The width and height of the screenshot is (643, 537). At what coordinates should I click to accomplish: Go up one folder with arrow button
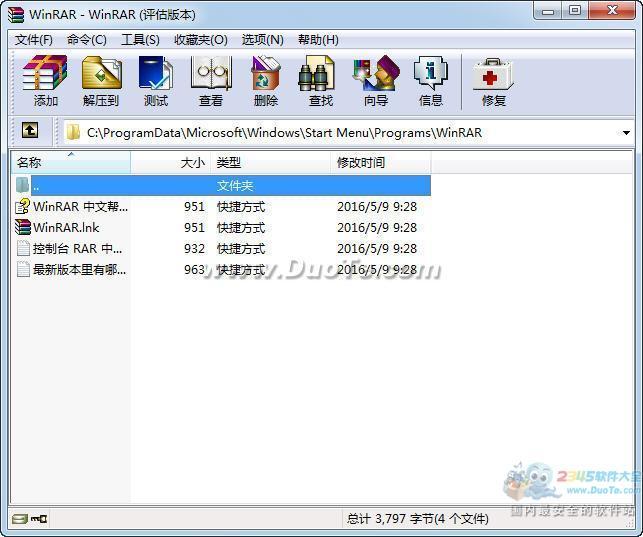pyautogui.click(x=30, y=131)
